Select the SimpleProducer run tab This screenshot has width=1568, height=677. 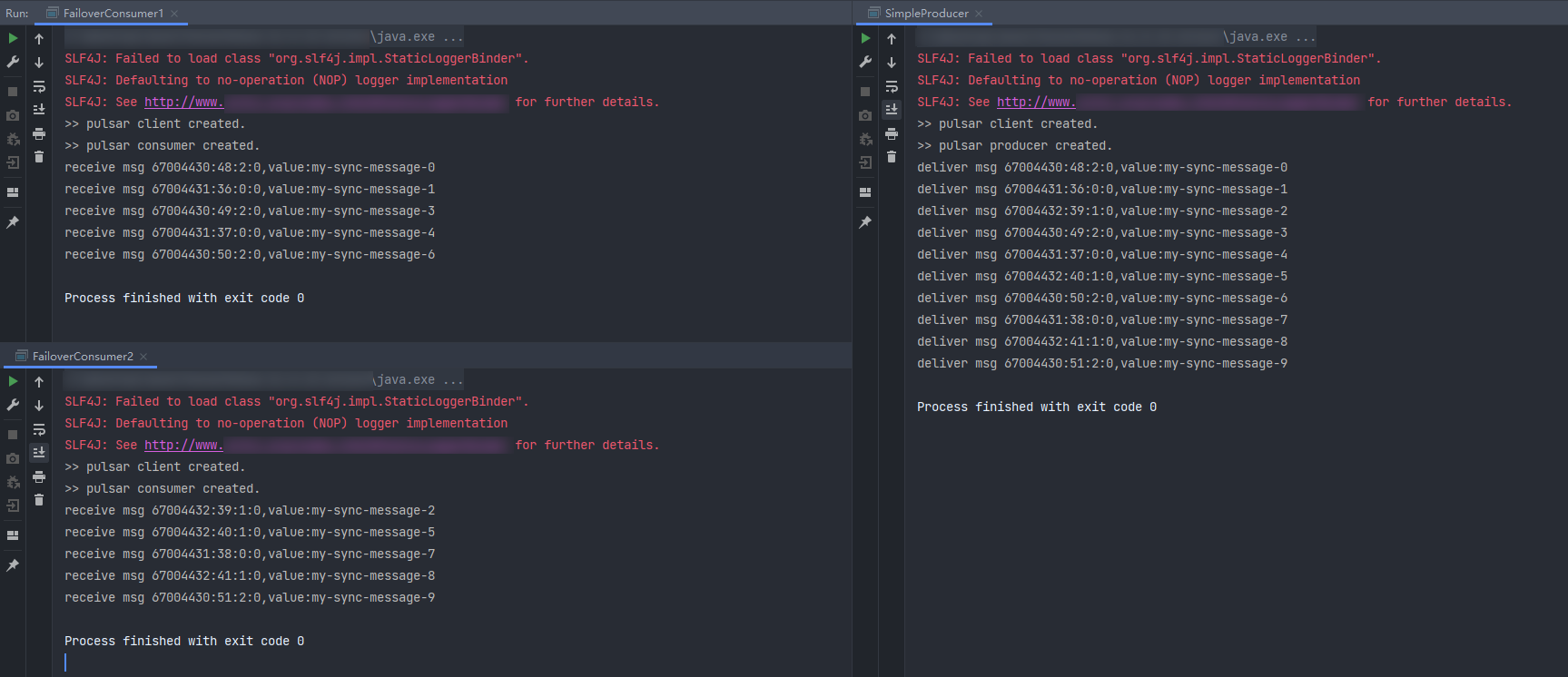[x=926, y=14]
